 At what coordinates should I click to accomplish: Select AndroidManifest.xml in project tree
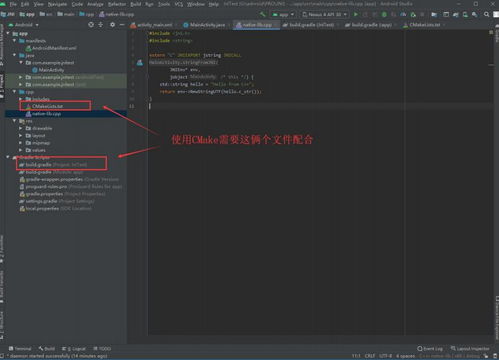click(x=54, y=48)
